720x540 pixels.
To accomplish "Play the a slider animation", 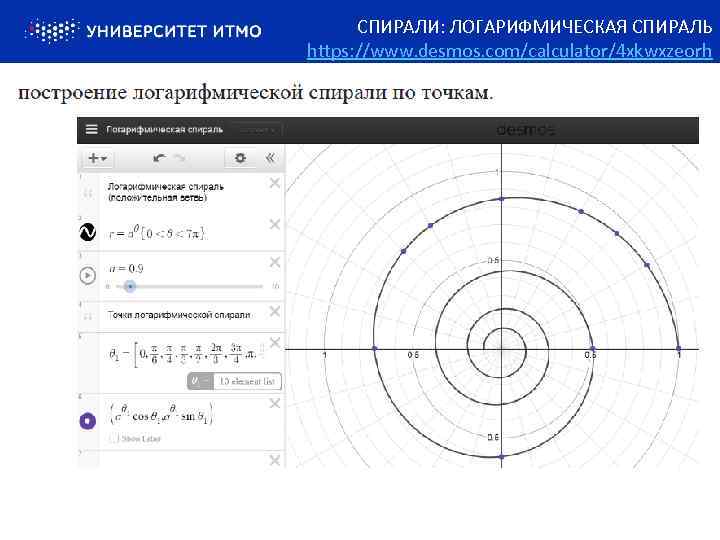I will click(88, 276).
